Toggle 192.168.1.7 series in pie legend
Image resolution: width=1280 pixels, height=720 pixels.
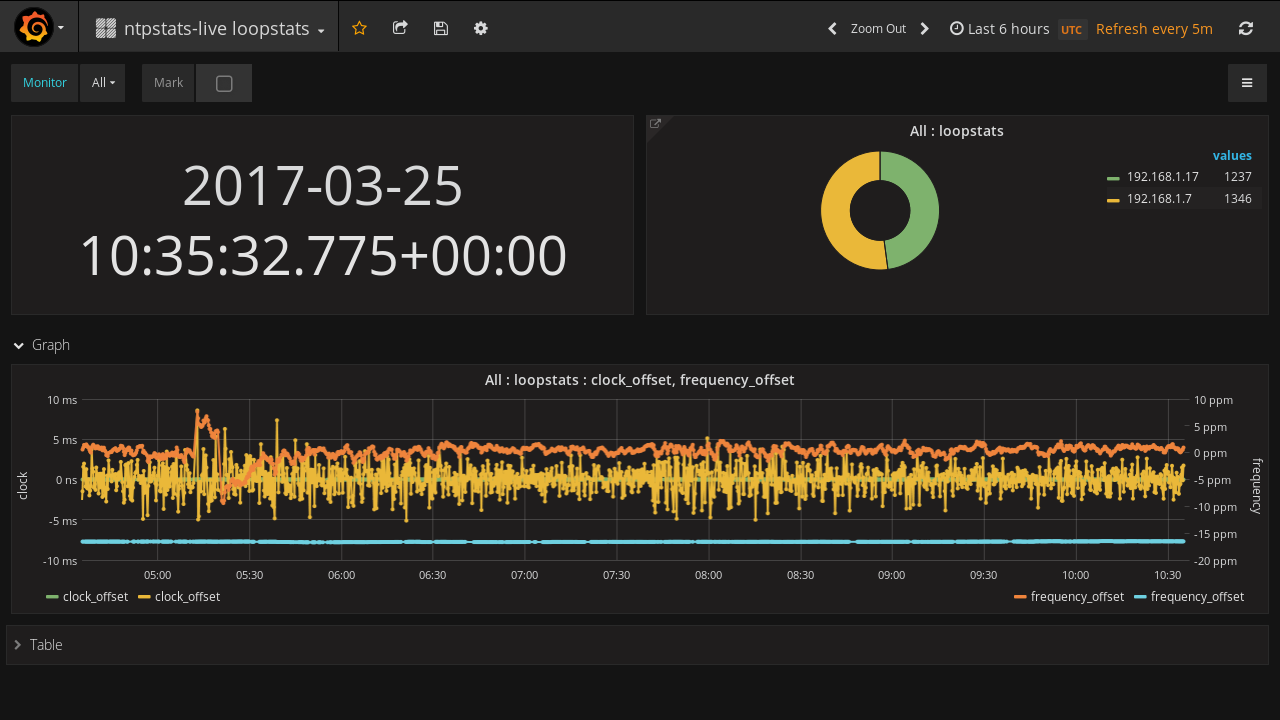[x=1158, y=199]
